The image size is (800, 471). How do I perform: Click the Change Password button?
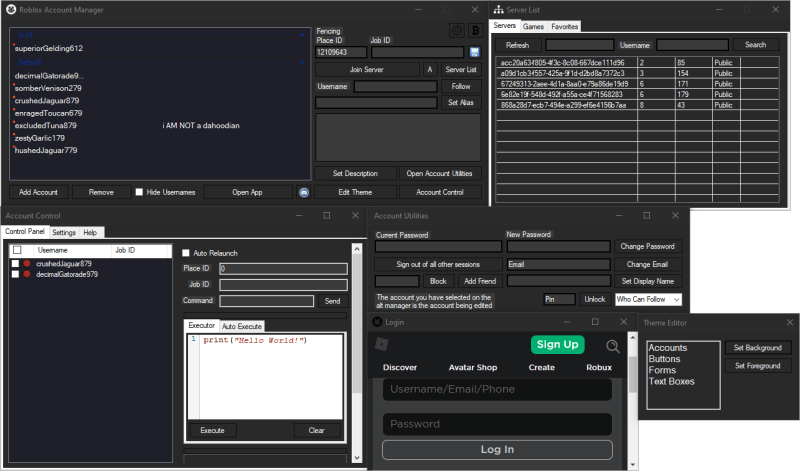647,246
